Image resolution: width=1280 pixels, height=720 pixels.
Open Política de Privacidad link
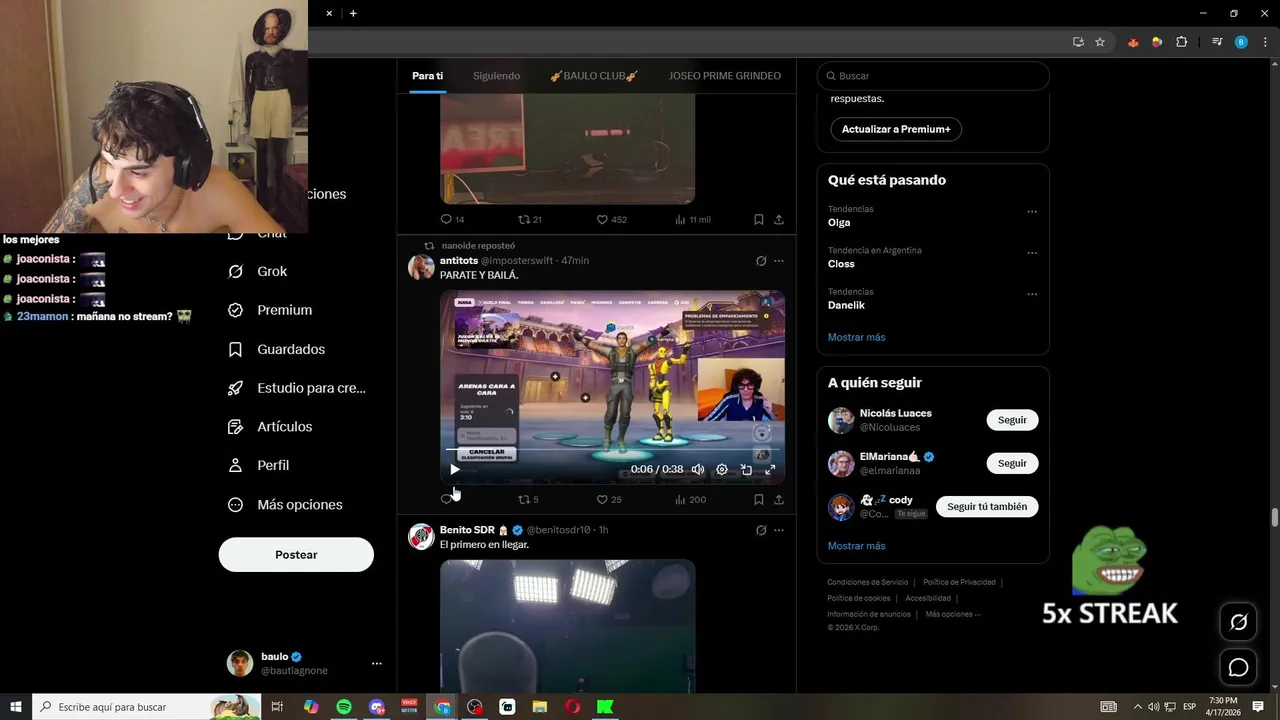click(x=959, y=582)
